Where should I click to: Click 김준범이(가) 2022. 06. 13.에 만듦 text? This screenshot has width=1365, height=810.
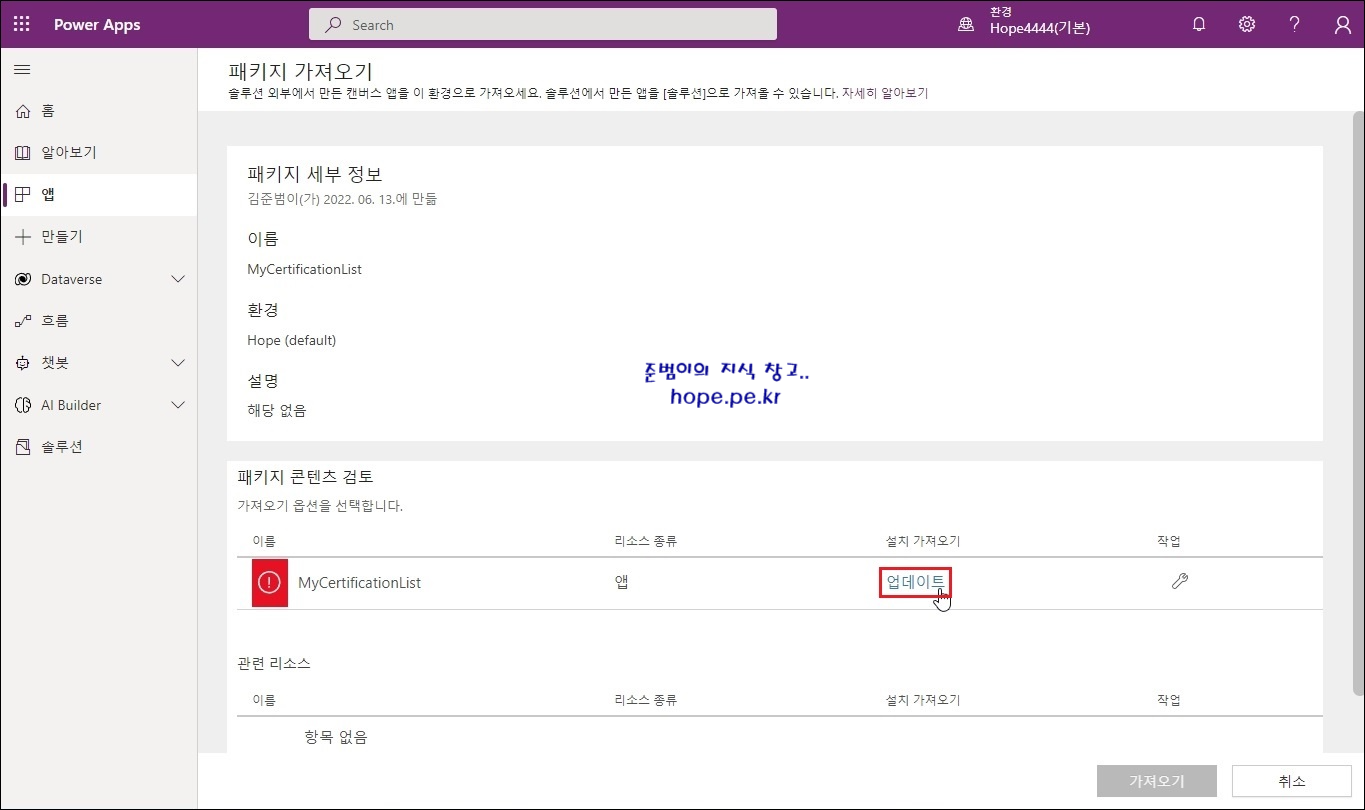[x=342, y=199]
